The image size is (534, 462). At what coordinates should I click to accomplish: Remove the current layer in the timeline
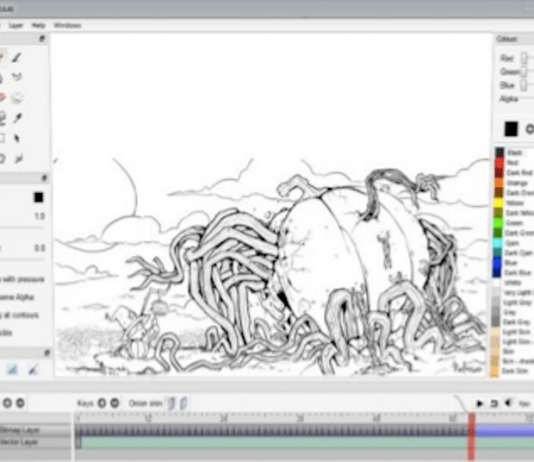[x=20, y=403]
